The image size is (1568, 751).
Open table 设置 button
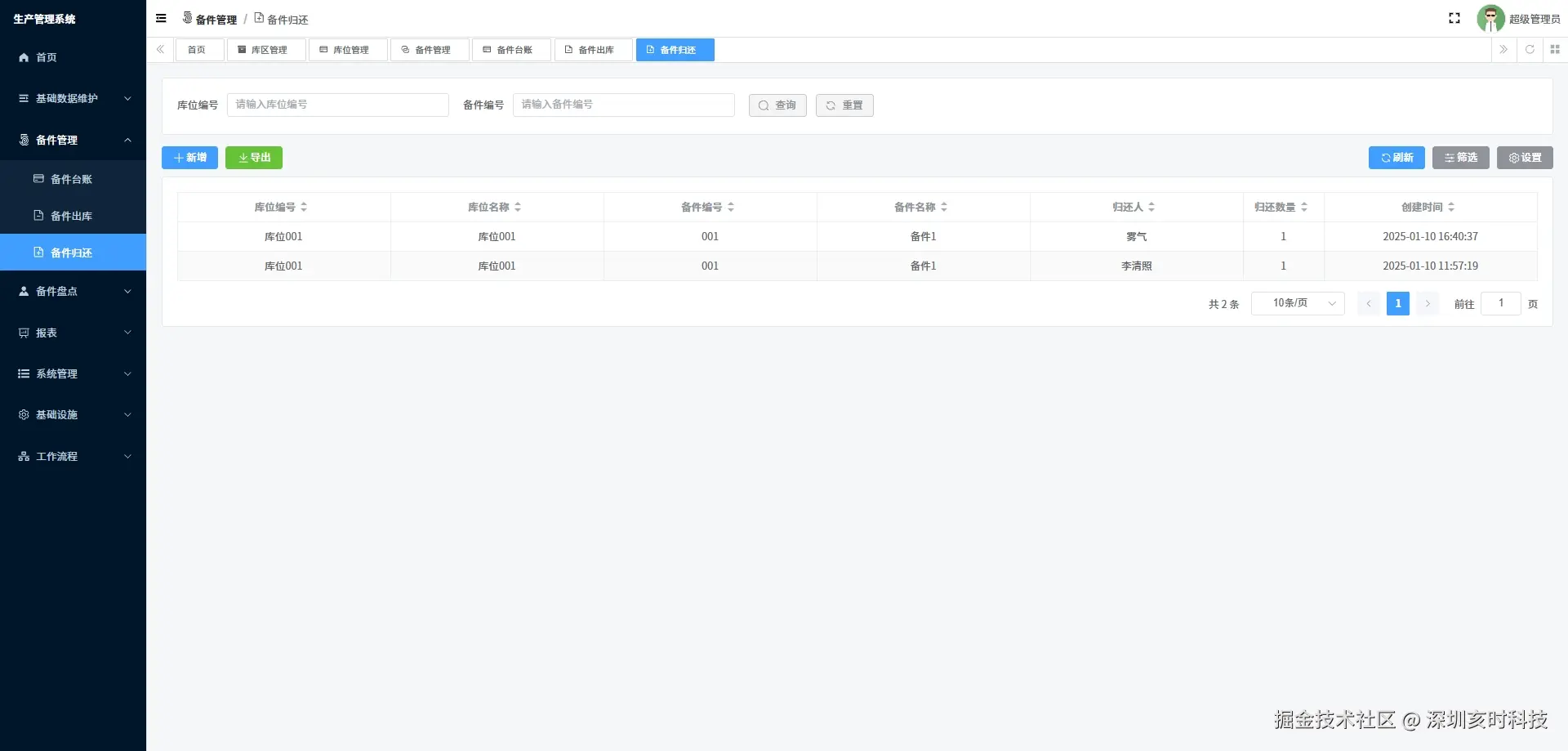[x=1525, y=158]
